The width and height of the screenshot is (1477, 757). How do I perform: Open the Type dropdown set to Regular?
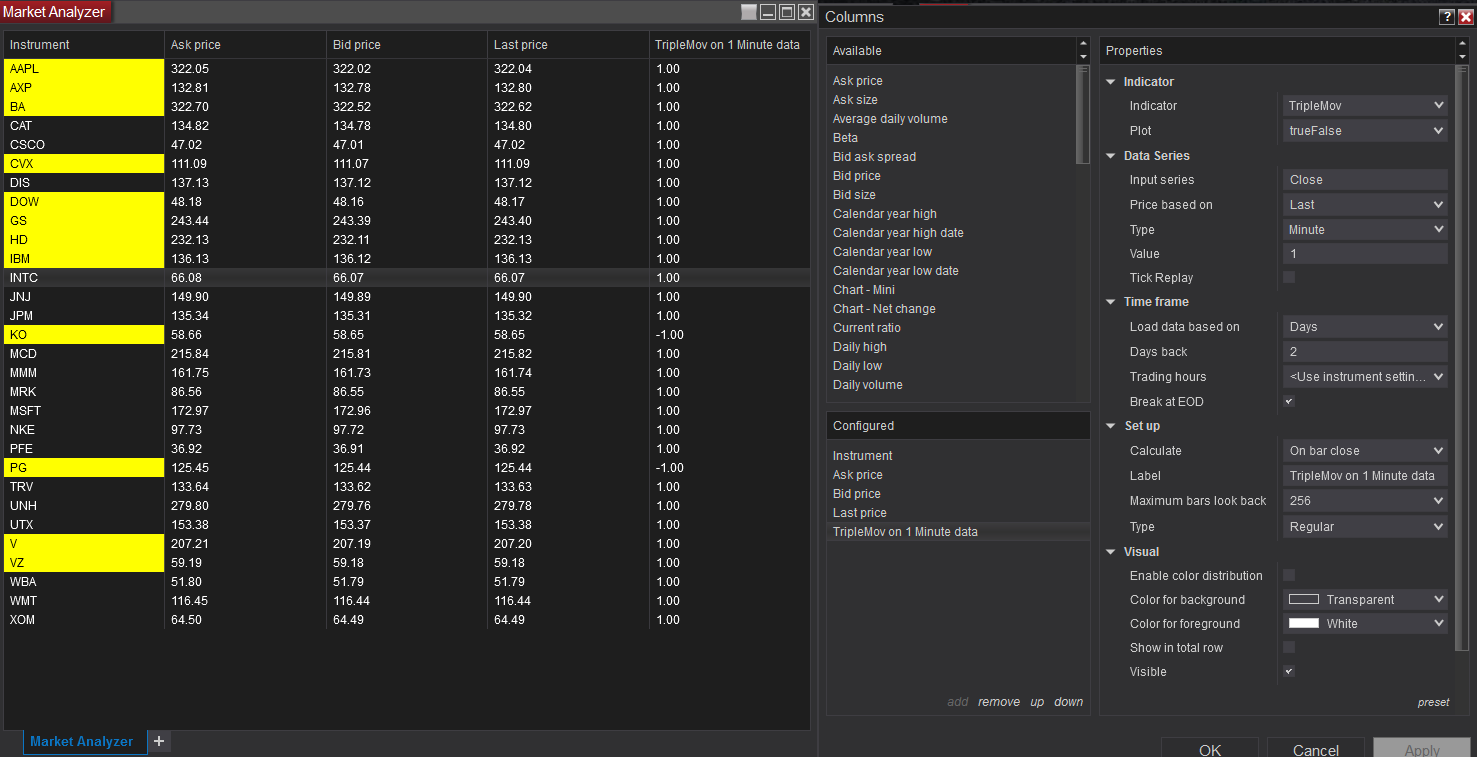[x=1365, y=526]
